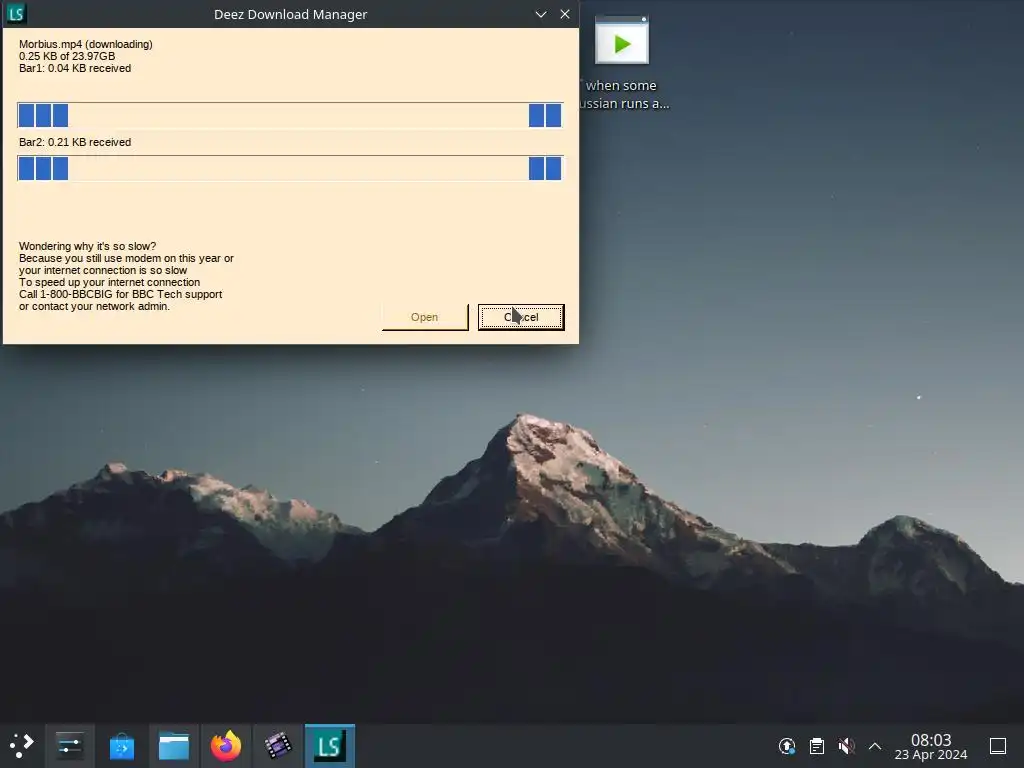Viewport: 1024px width, 768px height.
Task: Launch Discover software store from taskbar
Action: (x=121, y=746)
